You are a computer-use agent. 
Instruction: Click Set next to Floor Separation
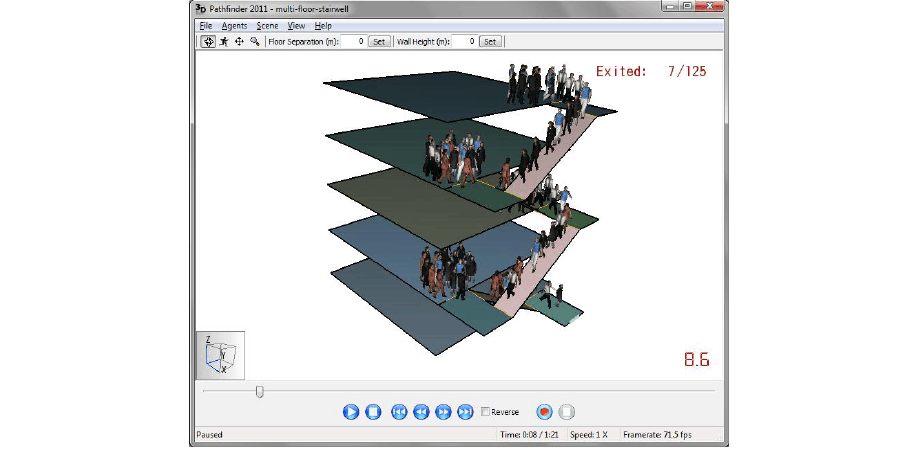click(379, 42)
